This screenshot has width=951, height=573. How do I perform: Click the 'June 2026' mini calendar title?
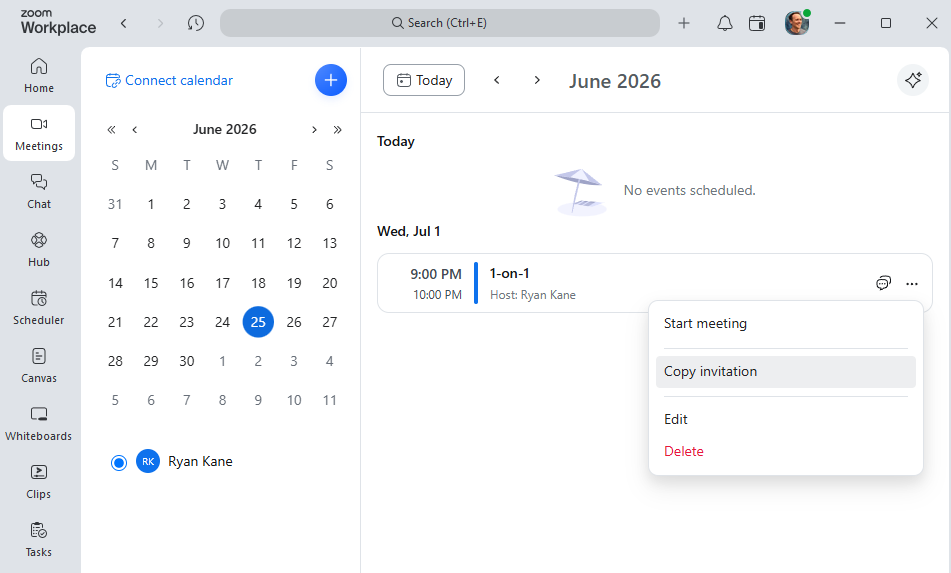click(x=224, y=129)
